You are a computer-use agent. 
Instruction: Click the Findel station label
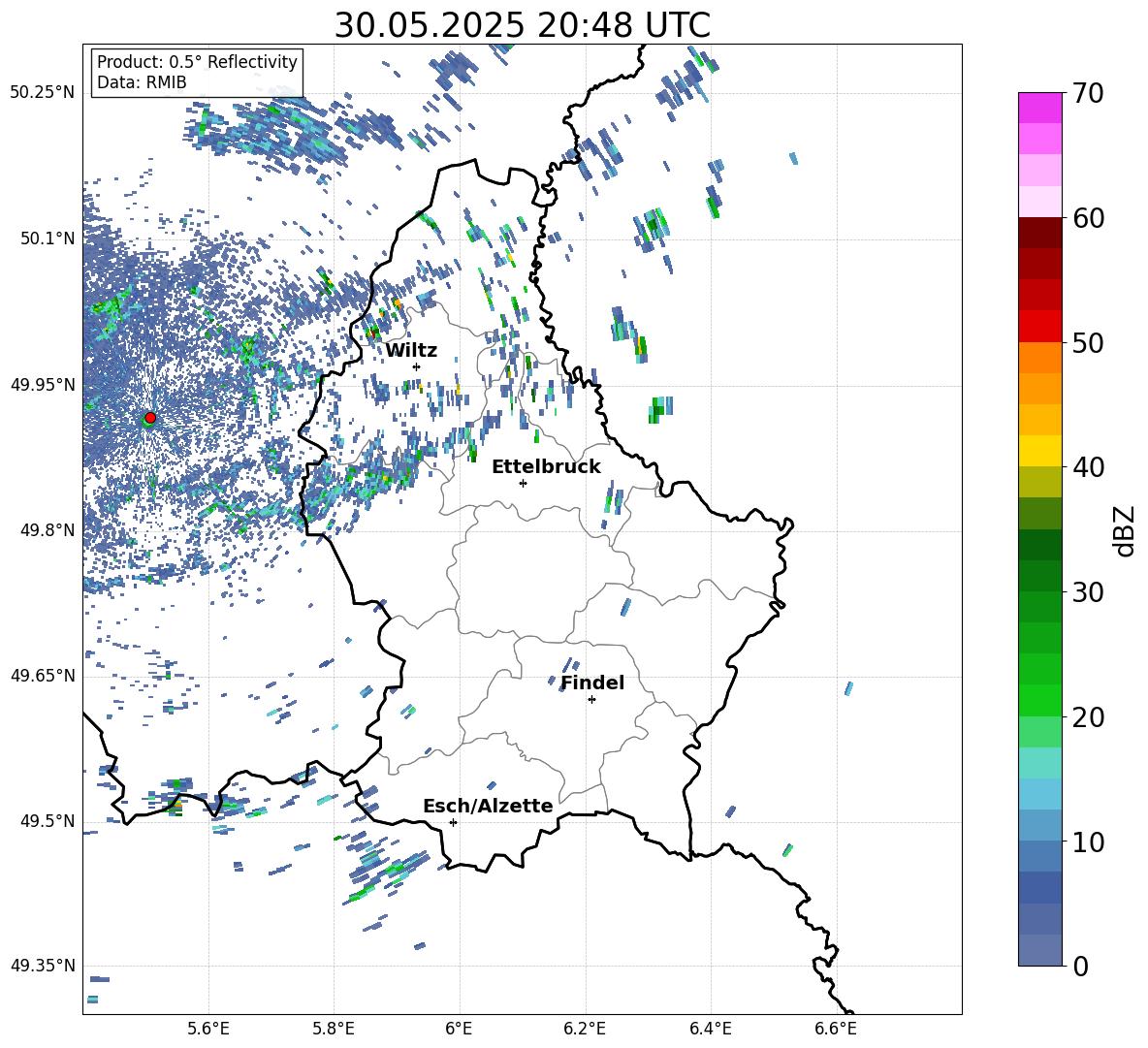[x=592, y=683]
